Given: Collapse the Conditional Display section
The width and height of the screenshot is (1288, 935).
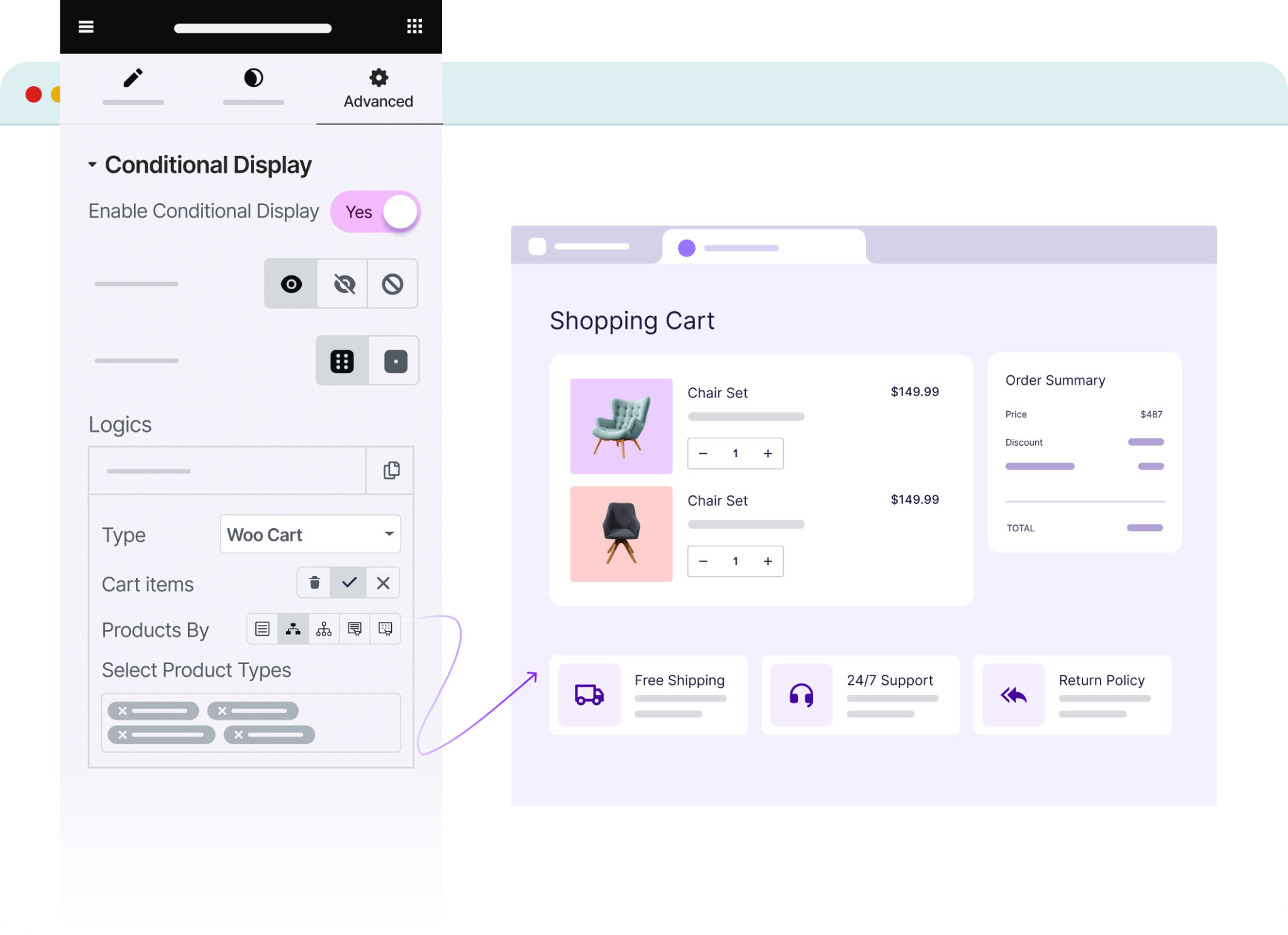Looking at the screenshot, I should (x=93, y=164).
